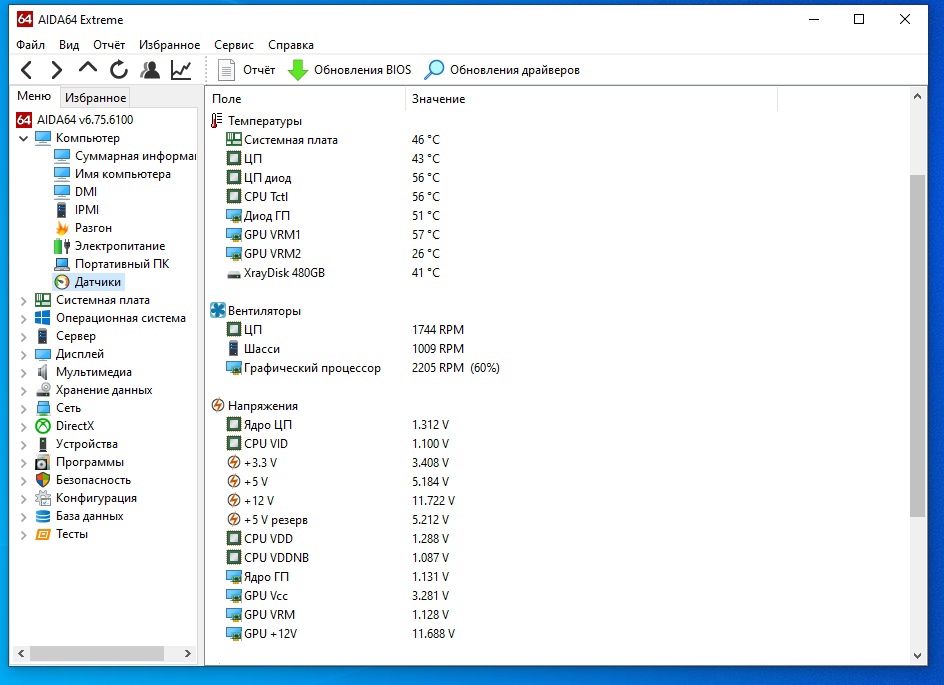
Task: Go back with the left arrow toolbar icon
Action: [26, 70]
